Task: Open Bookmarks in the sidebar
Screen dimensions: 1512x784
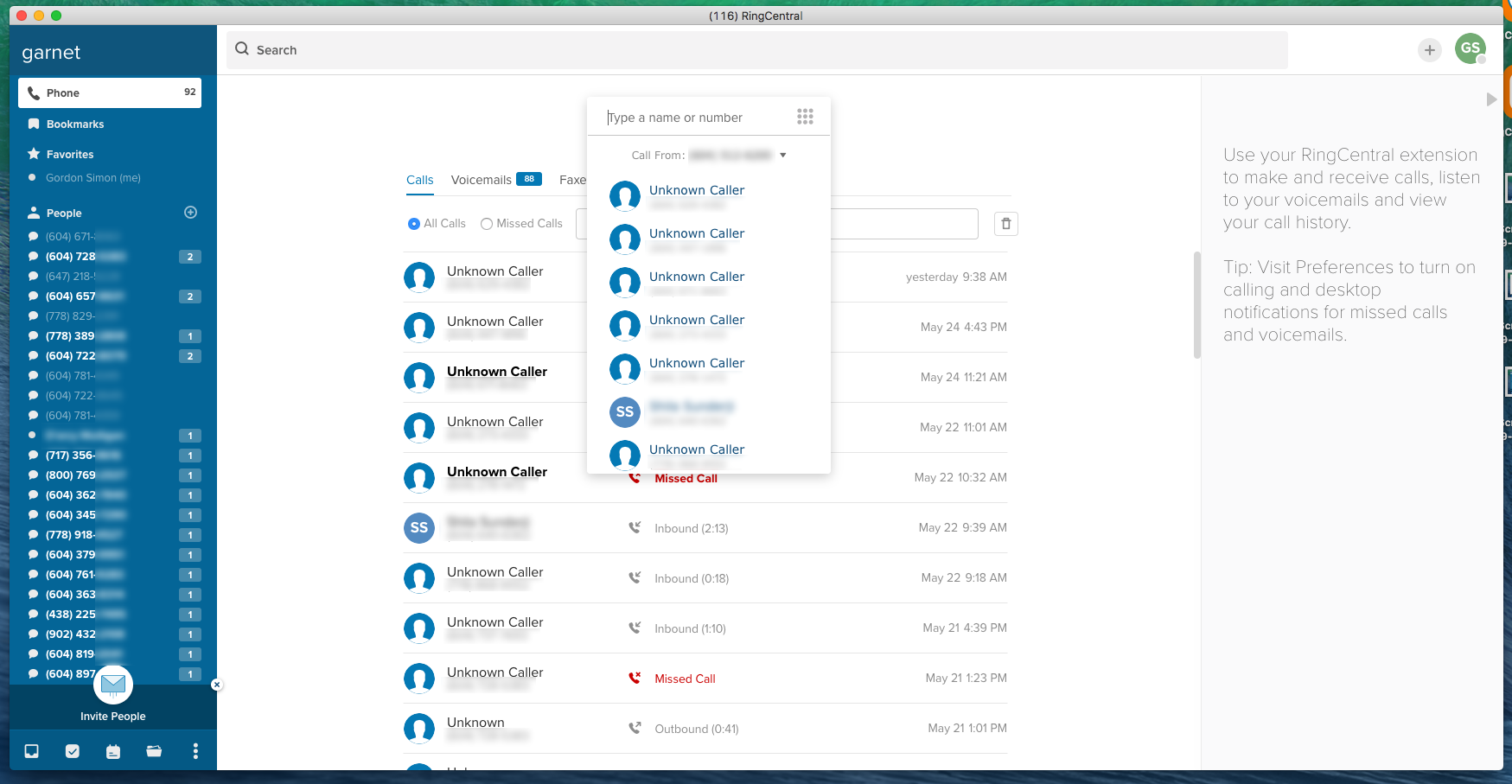Action: tap(75, 124)
